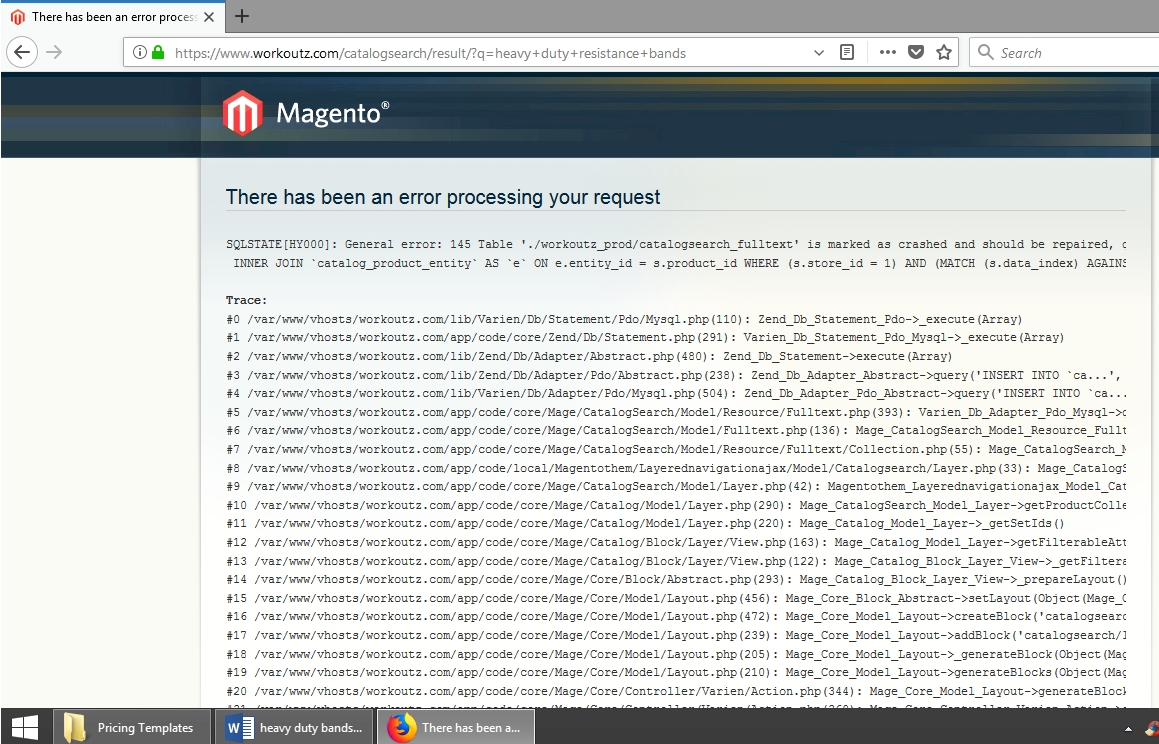Click trace line #17 Model/Layout.php(239)
Screen dimensions: 1159x744
(x=676, y=635)
